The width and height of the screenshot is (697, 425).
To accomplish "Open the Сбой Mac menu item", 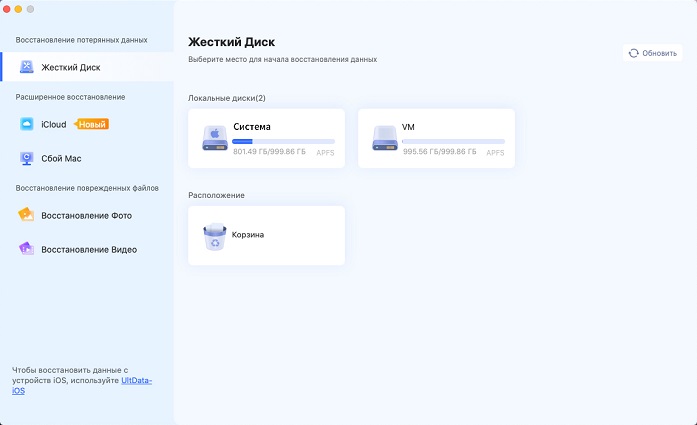I will pyautogui.click(x=60, y=158).
